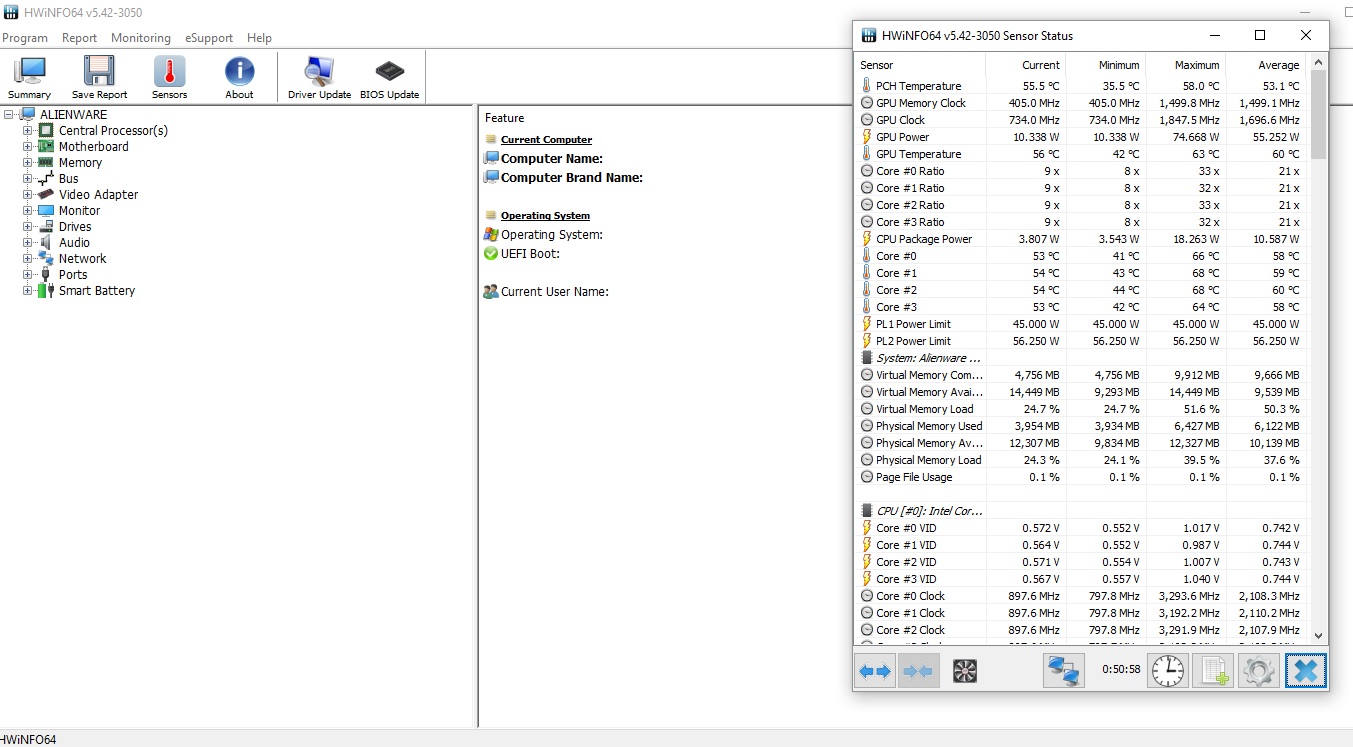This screenshot has width=1353, height=747.
Task: Click the grayed collapse-columns arrows button
Action: [x=917, y=671]
